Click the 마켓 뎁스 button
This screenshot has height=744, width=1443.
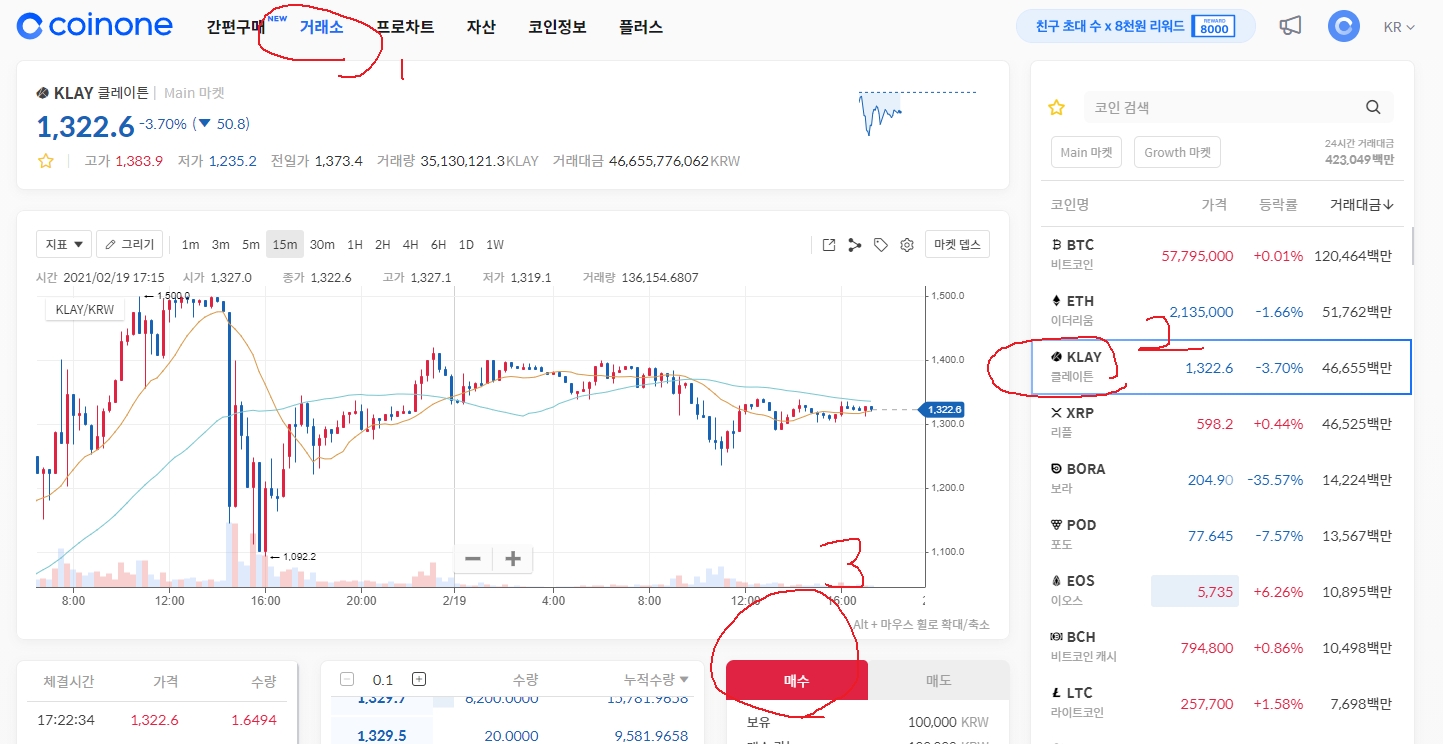pos(957,244)
